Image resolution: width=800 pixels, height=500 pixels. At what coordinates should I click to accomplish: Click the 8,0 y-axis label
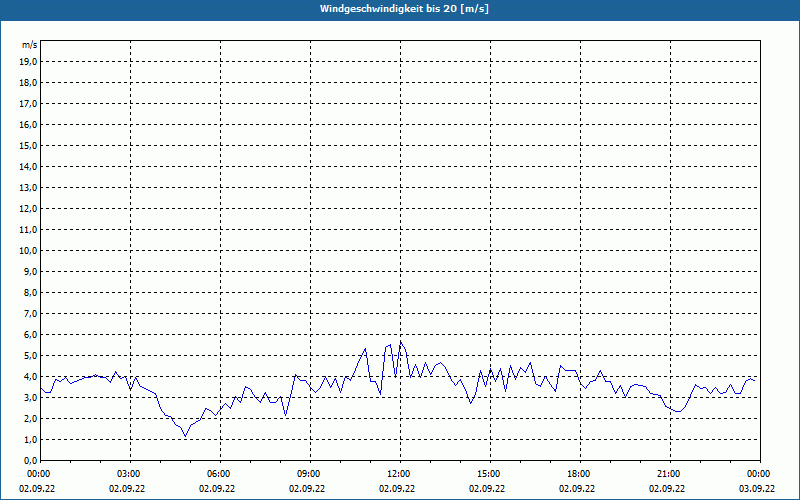(31, 293)
